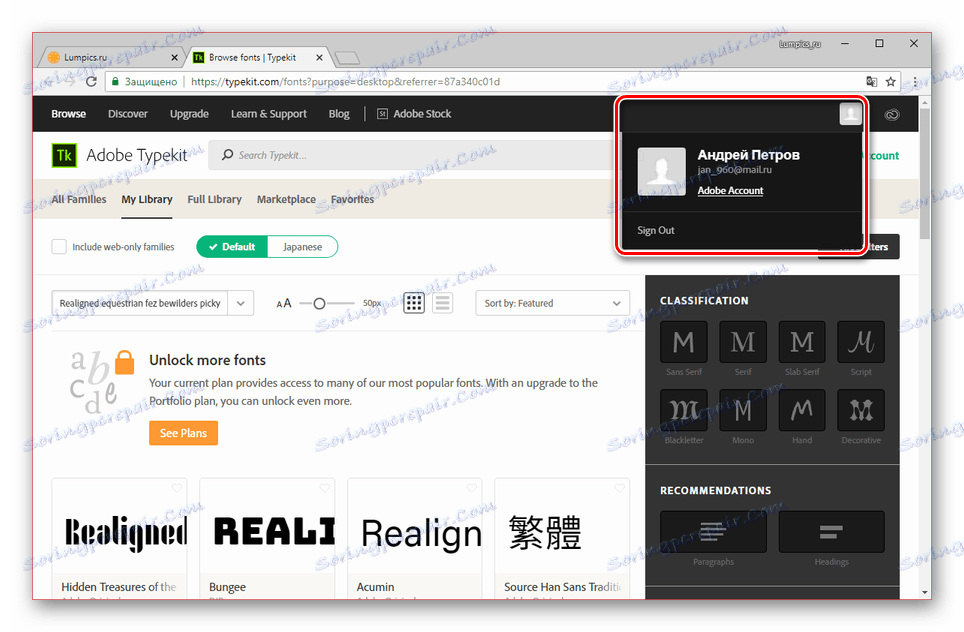This screenshot has height=632, width=964.
Task: Close the Browse fonts Typekit tab
Action: (x=319, y=57)
